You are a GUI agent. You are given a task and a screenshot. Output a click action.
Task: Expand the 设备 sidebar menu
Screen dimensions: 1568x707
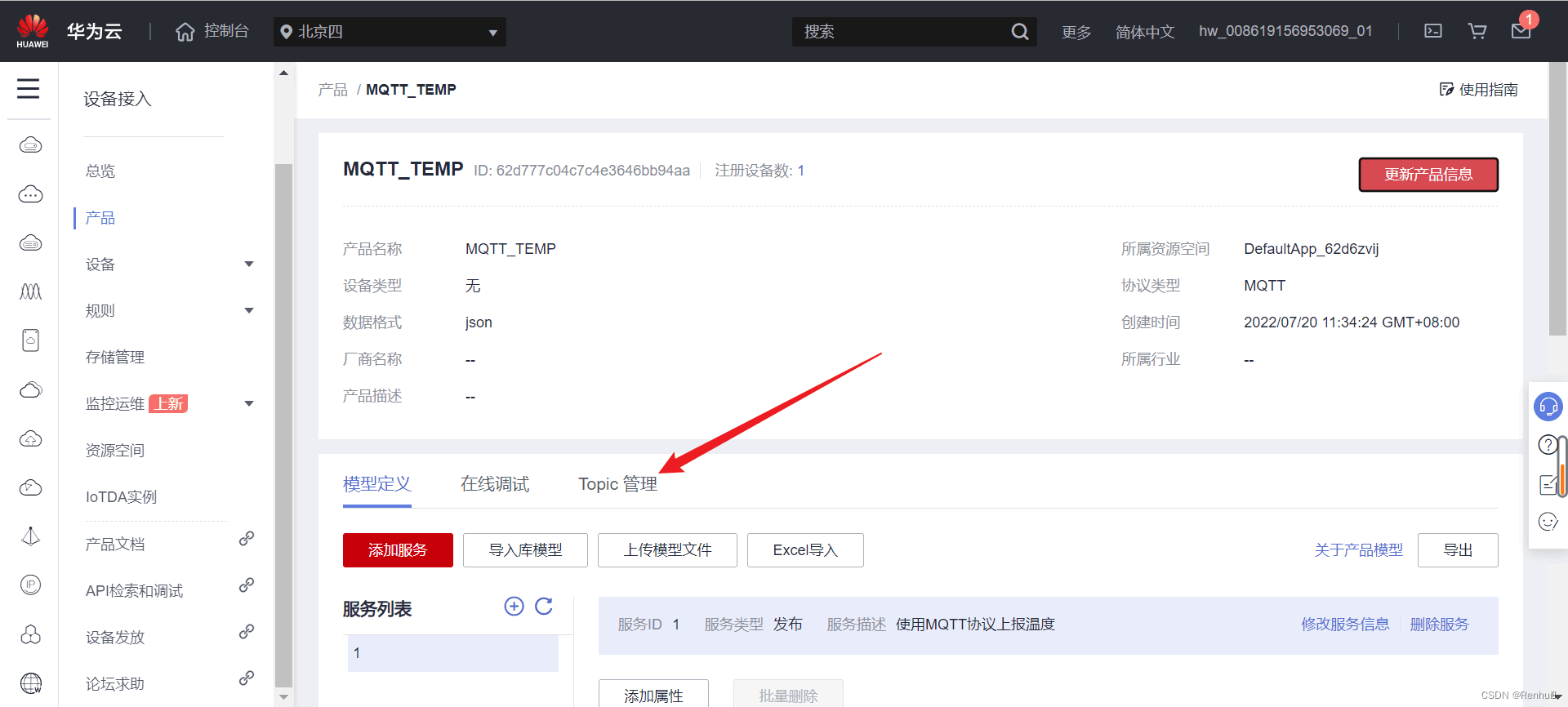[249, 264]
